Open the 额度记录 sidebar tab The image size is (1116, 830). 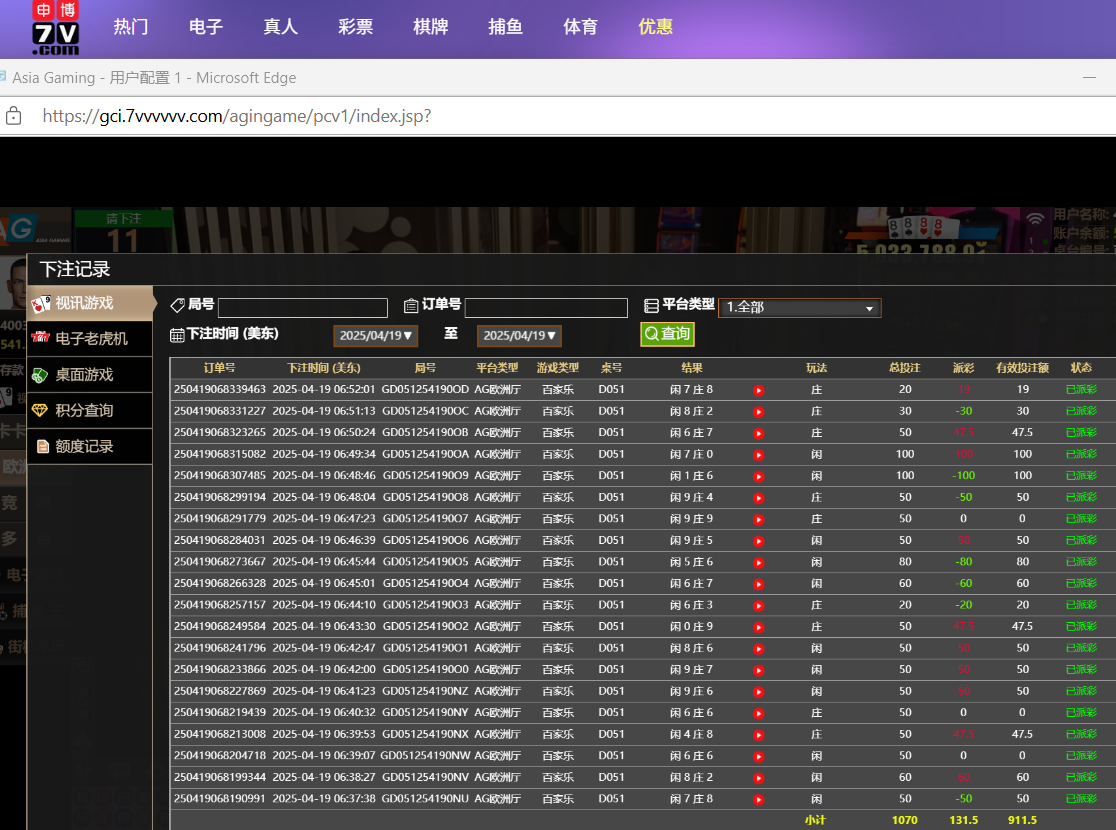click(90, 447)
